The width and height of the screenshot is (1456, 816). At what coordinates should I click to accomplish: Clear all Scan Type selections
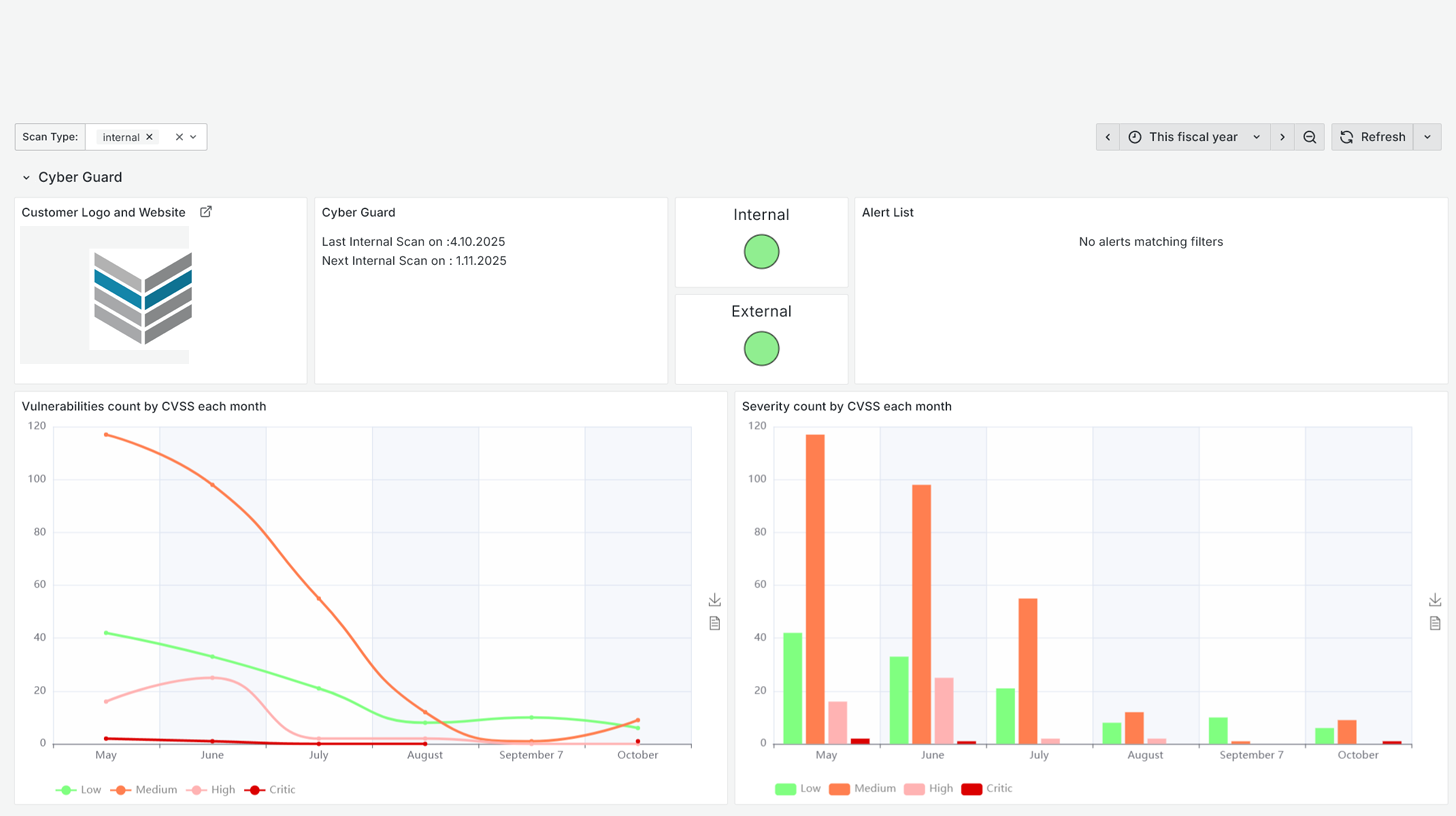pyautogui.click(x=179, y=137)
